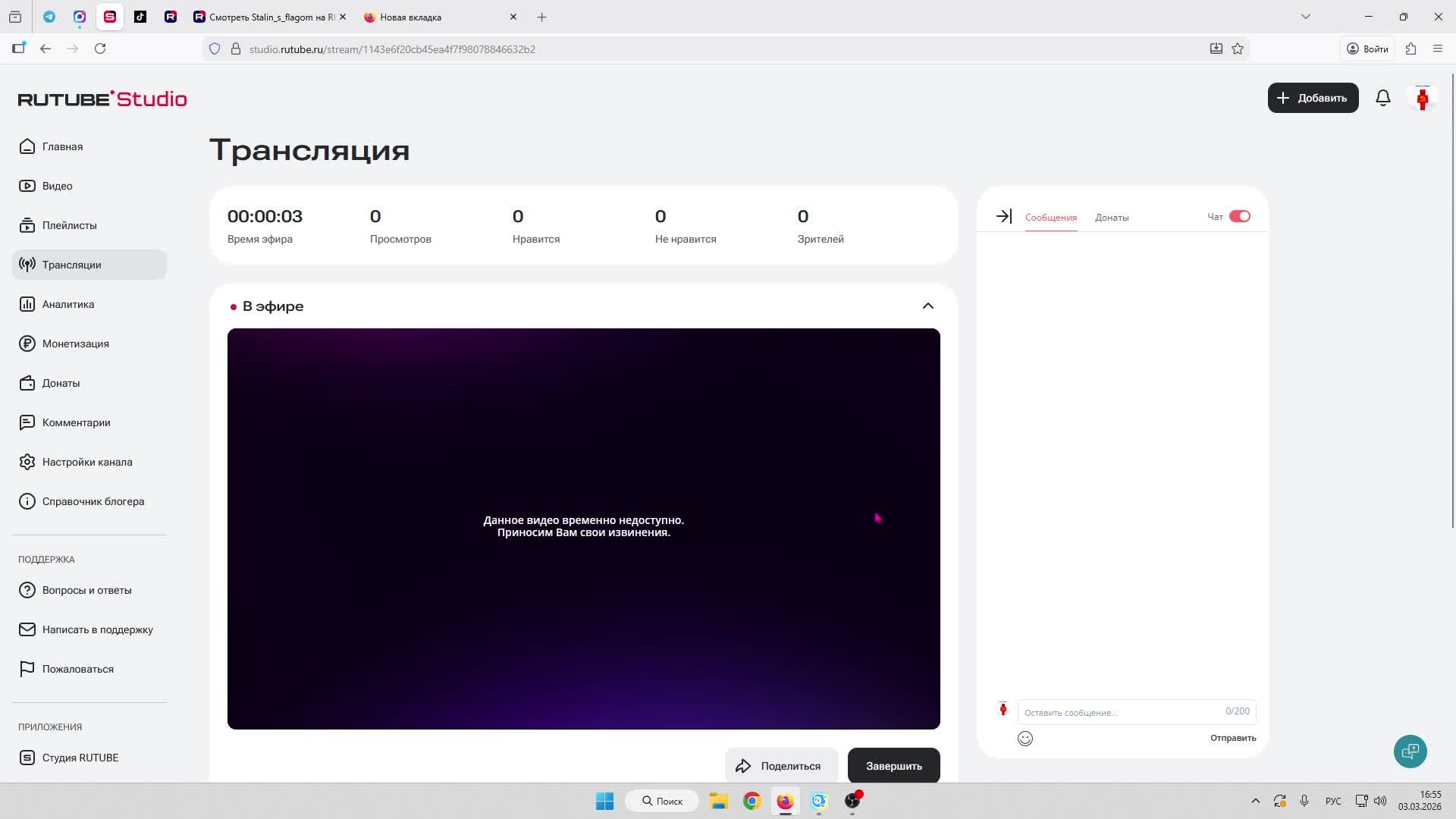1456x819 pixels.
Task: Show hidden system tray icons
Action: [x=1255, y=801]
